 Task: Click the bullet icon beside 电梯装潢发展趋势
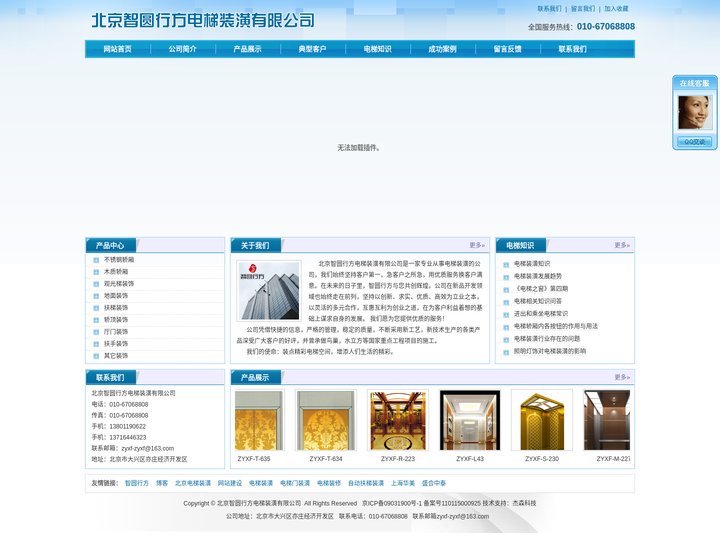(506, 277)
